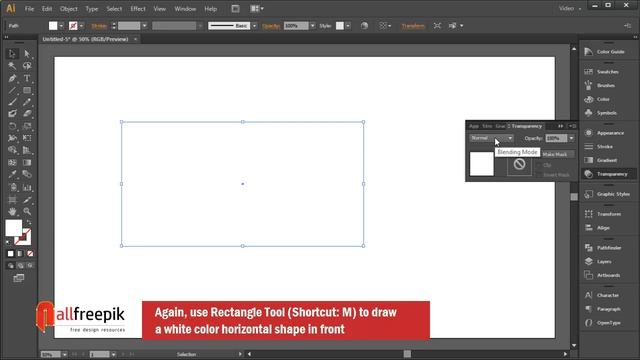The image size is (640, 360).
Task: Select the Untitled-5 document tab
Action: pyautogui.click(x=85, y=39)
